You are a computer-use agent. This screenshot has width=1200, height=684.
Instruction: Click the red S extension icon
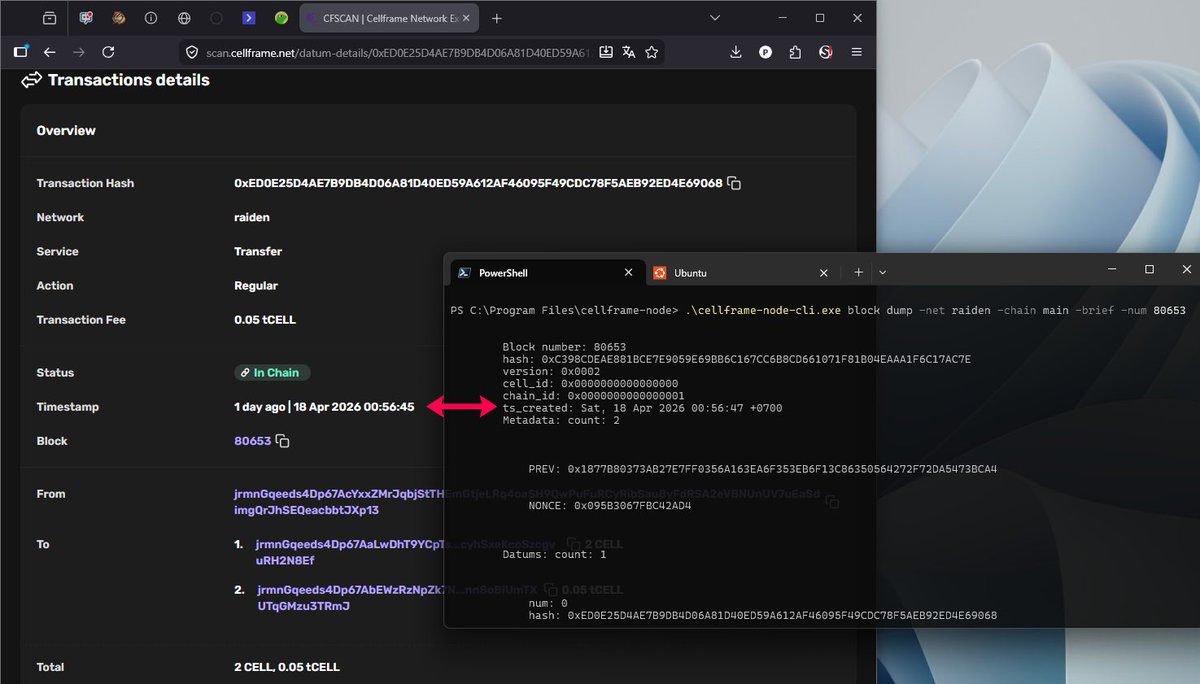[x=826, y=52]
